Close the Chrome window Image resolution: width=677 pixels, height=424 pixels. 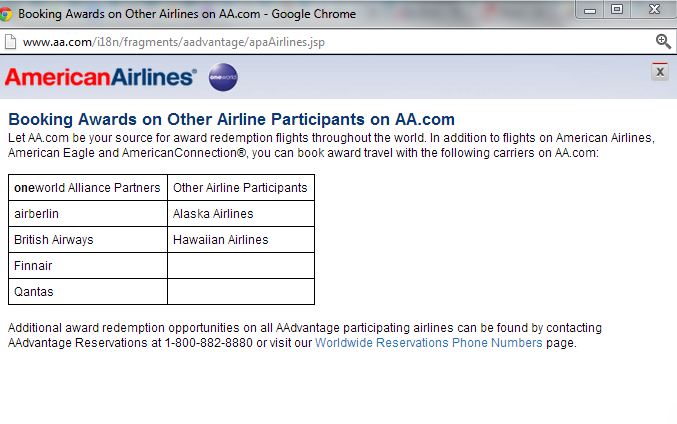pos(654,9)
